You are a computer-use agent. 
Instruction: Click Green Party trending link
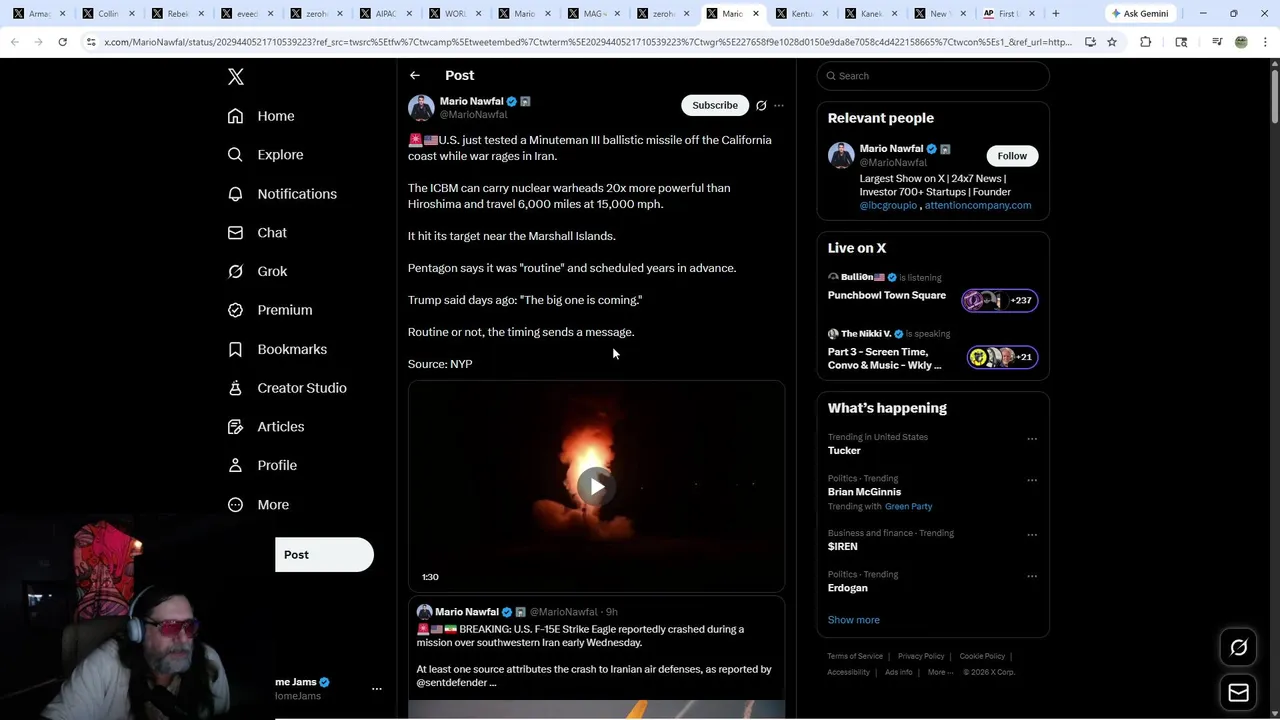click(908, 507)
